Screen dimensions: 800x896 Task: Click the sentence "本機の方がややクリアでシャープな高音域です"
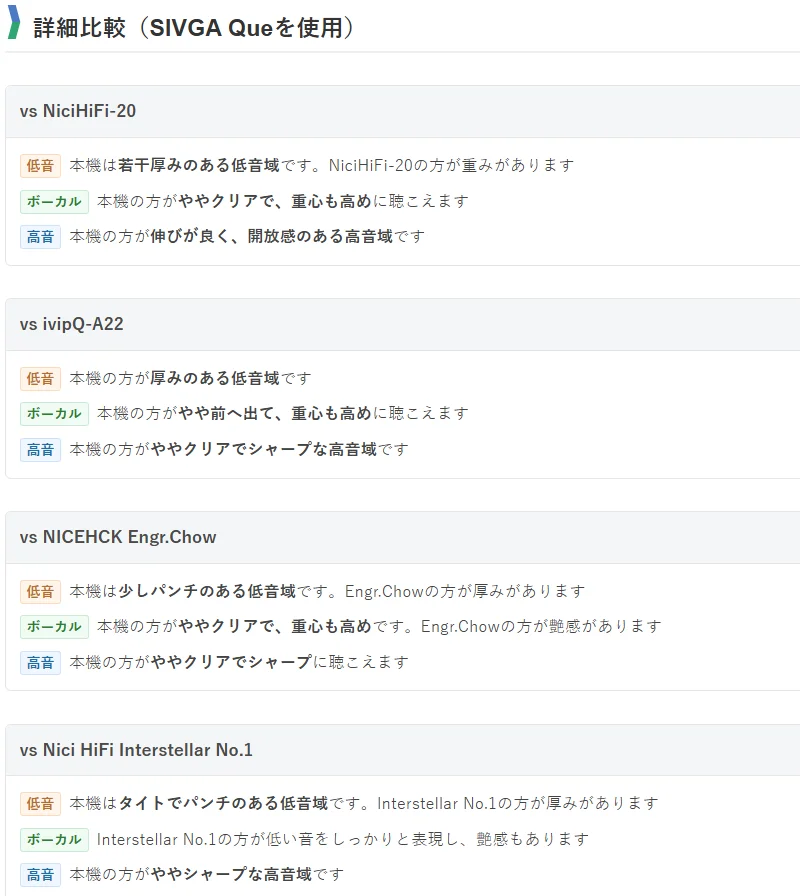point(239,450)
